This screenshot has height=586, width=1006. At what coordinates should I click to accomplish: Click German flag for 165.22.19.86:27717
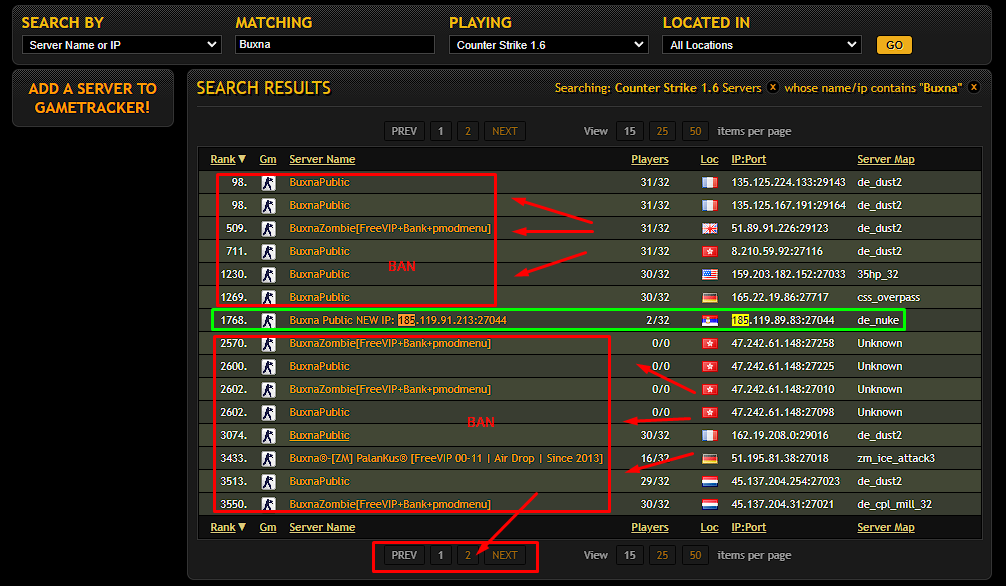click(710, 297)
